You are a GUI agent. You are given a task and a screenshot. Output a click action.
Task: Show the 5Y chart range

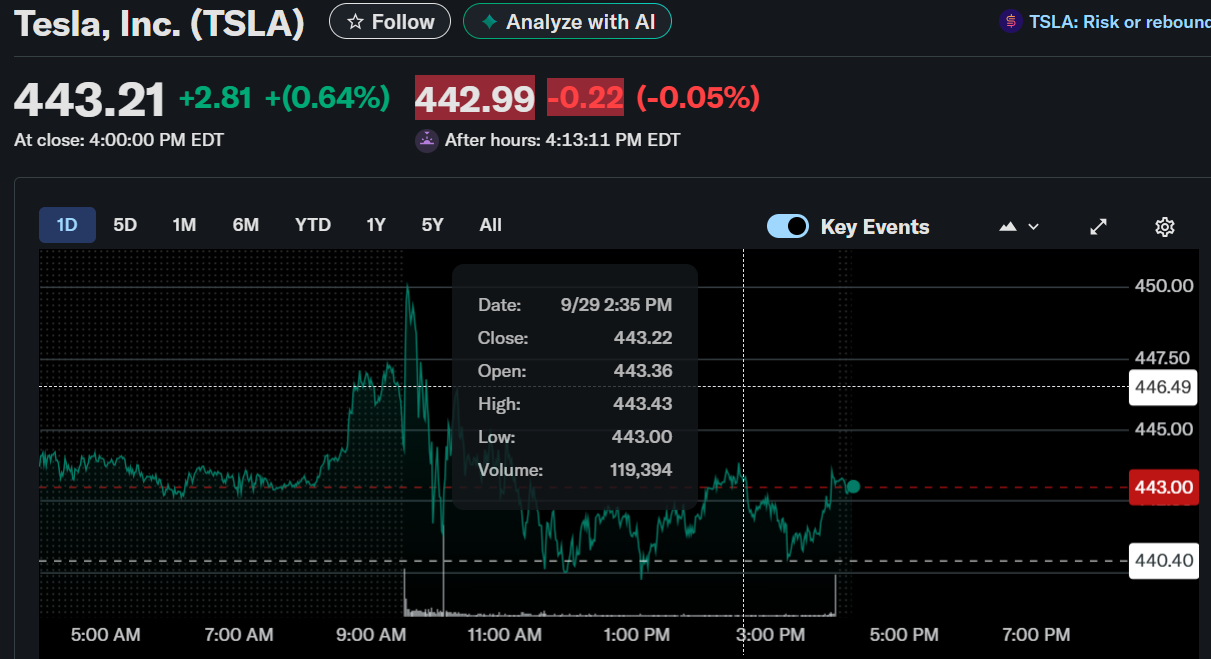click(x=433, y=225)
